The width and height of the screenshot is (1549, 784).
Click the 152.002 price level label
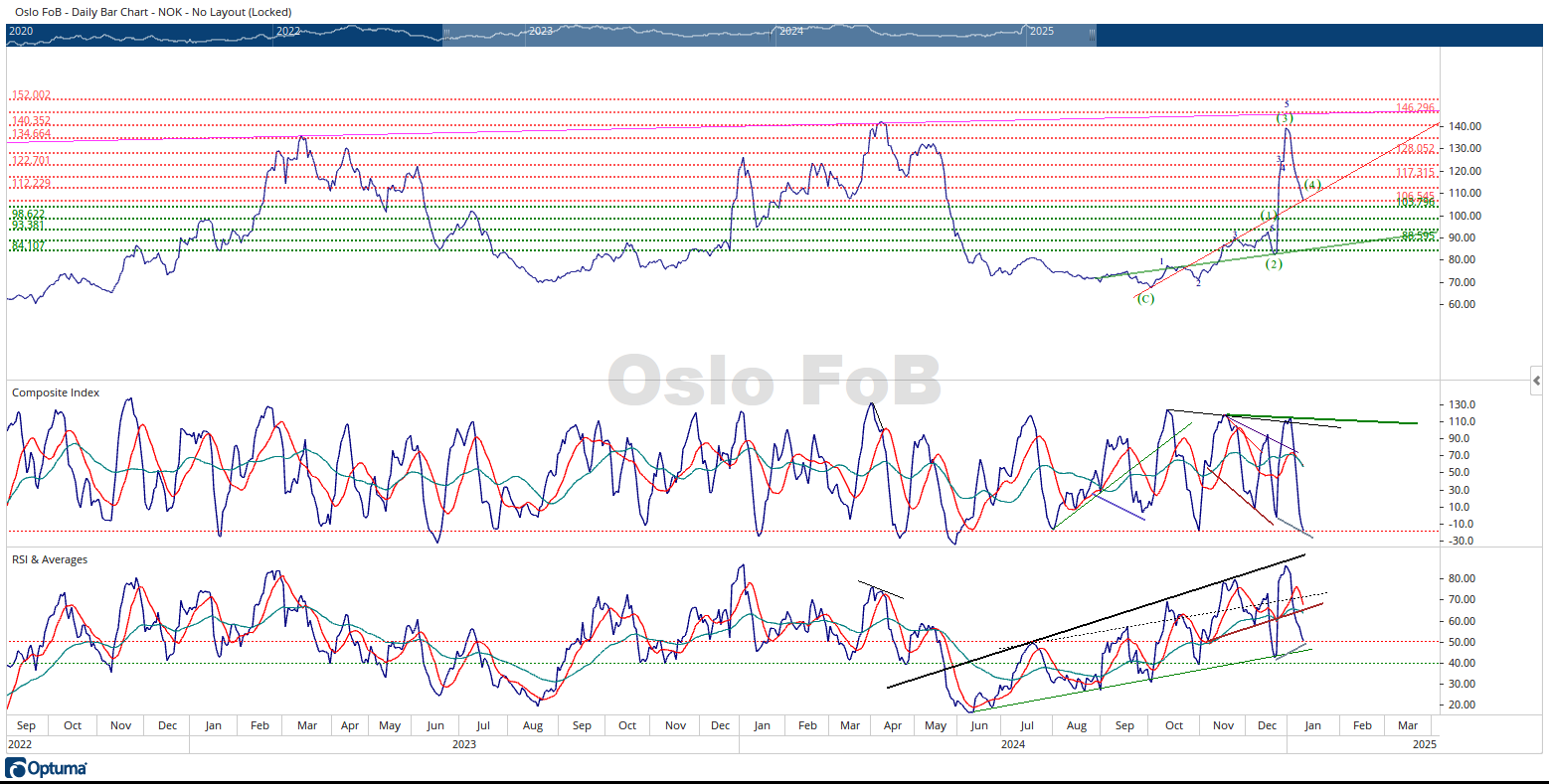tap(31, 95)
